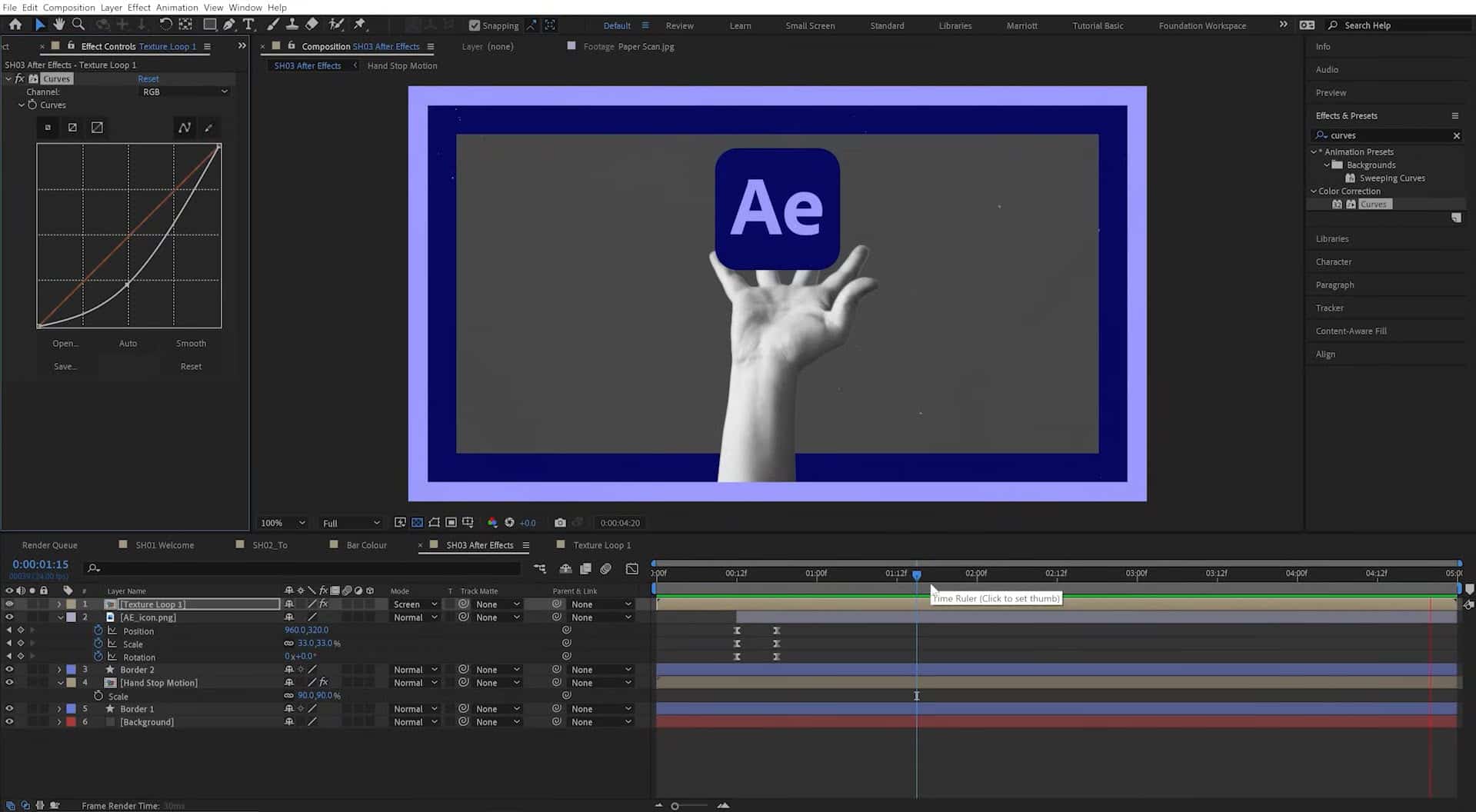The width and height of the screenshot is (1476, 812).
Task: Open the Effect menu
Action: coord(138,7)
